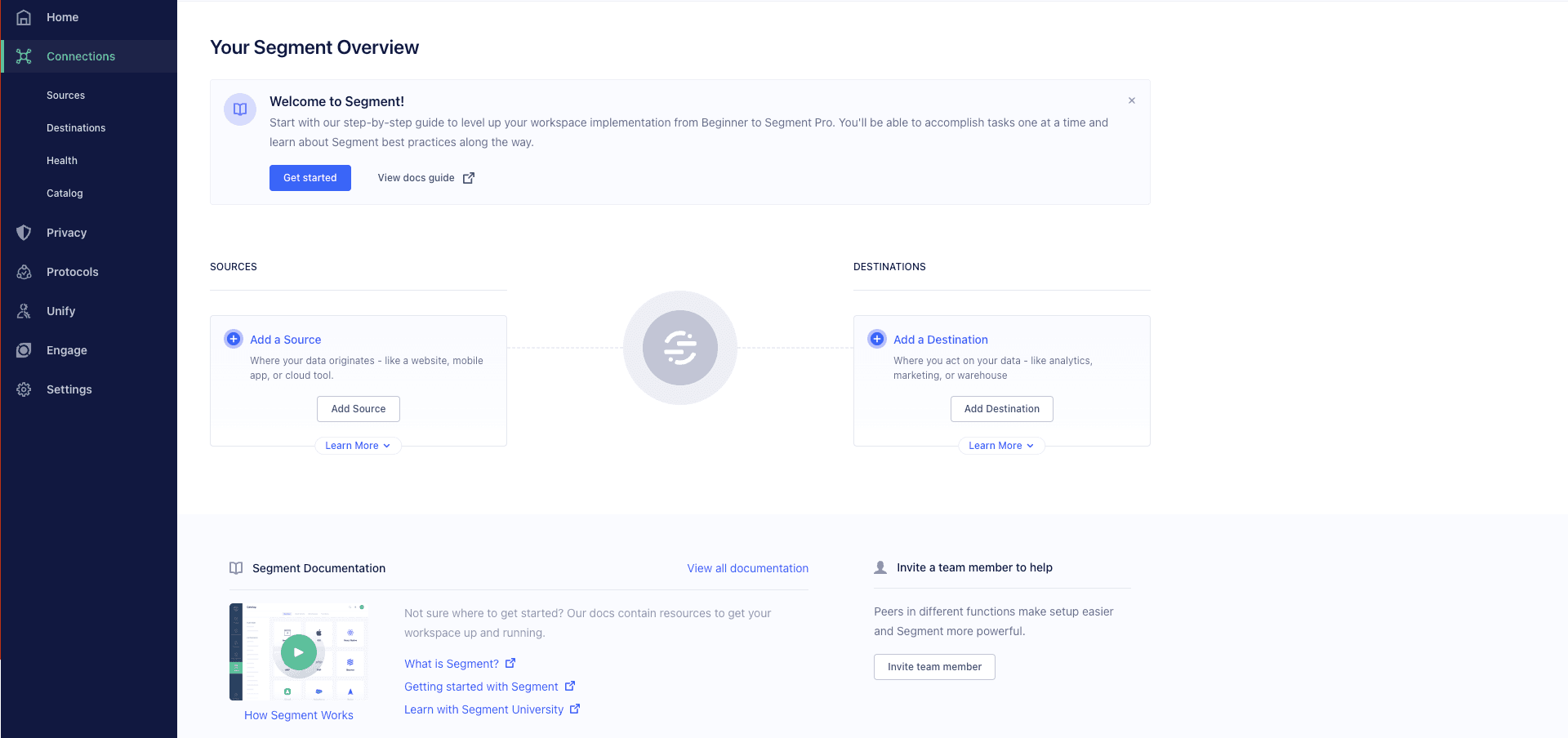This screenshot has height=738, width=1568.
Task: Select Destinations in the sidebar
Action: (76, 128)
